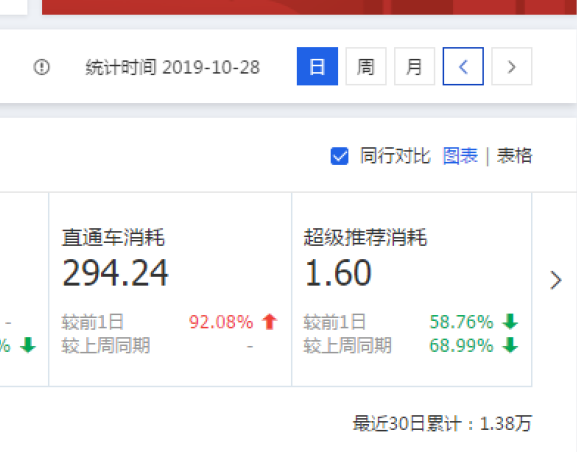
Task: Toggle the 同行对比 checkbox
Action: (339, 156)
